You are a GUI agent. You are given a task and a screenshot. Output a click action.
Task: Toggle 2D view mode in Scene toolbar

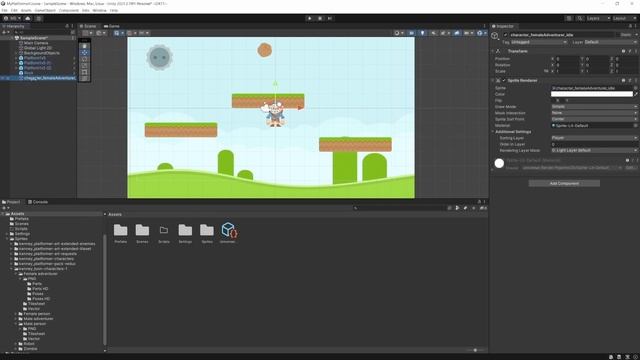[412, 33]
